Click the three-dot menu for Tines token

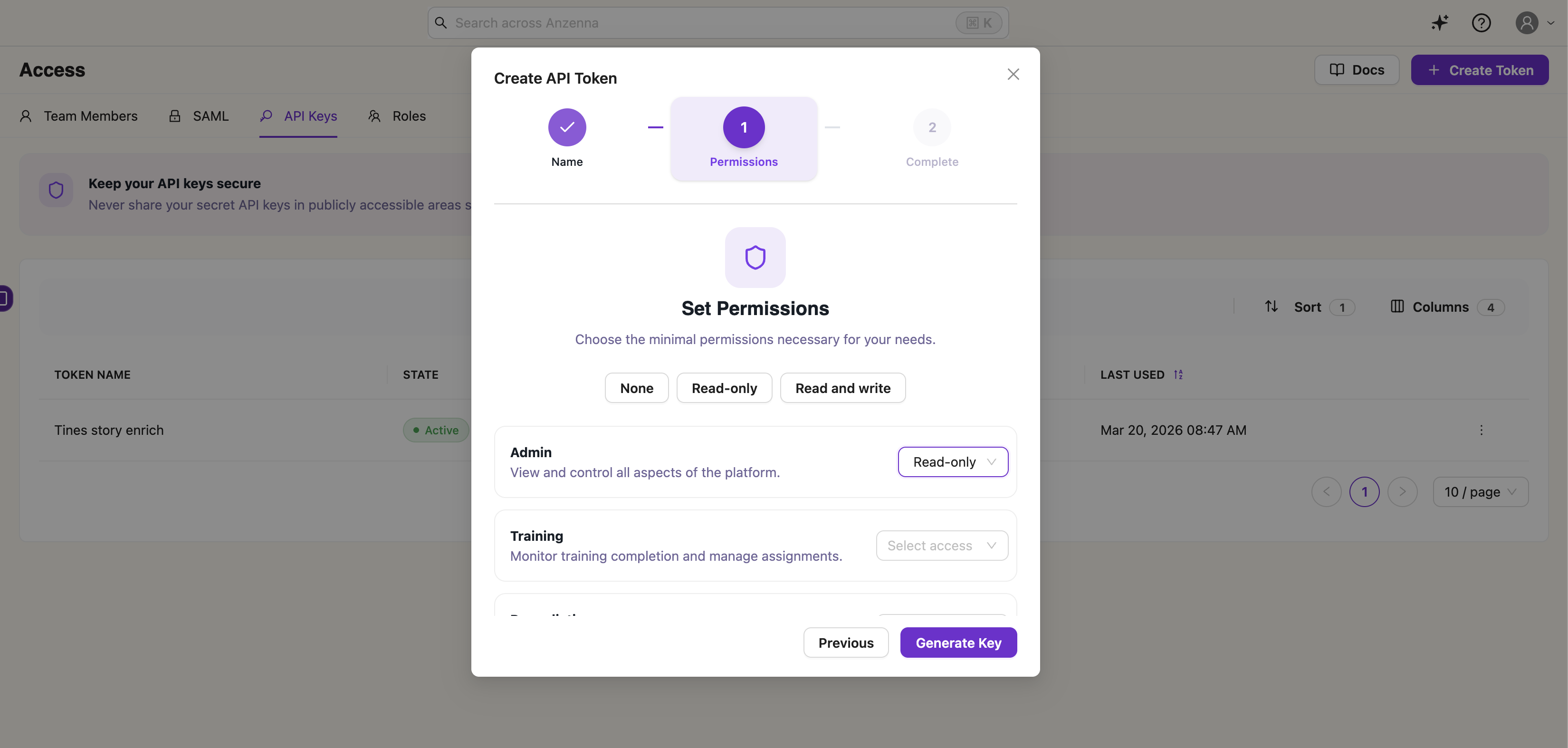tap(1481, 430)
